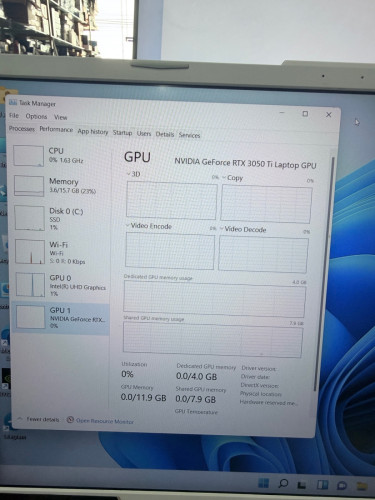The image size is (375, 500).
Task: Open the Windows Start menu
Action: 263,483
